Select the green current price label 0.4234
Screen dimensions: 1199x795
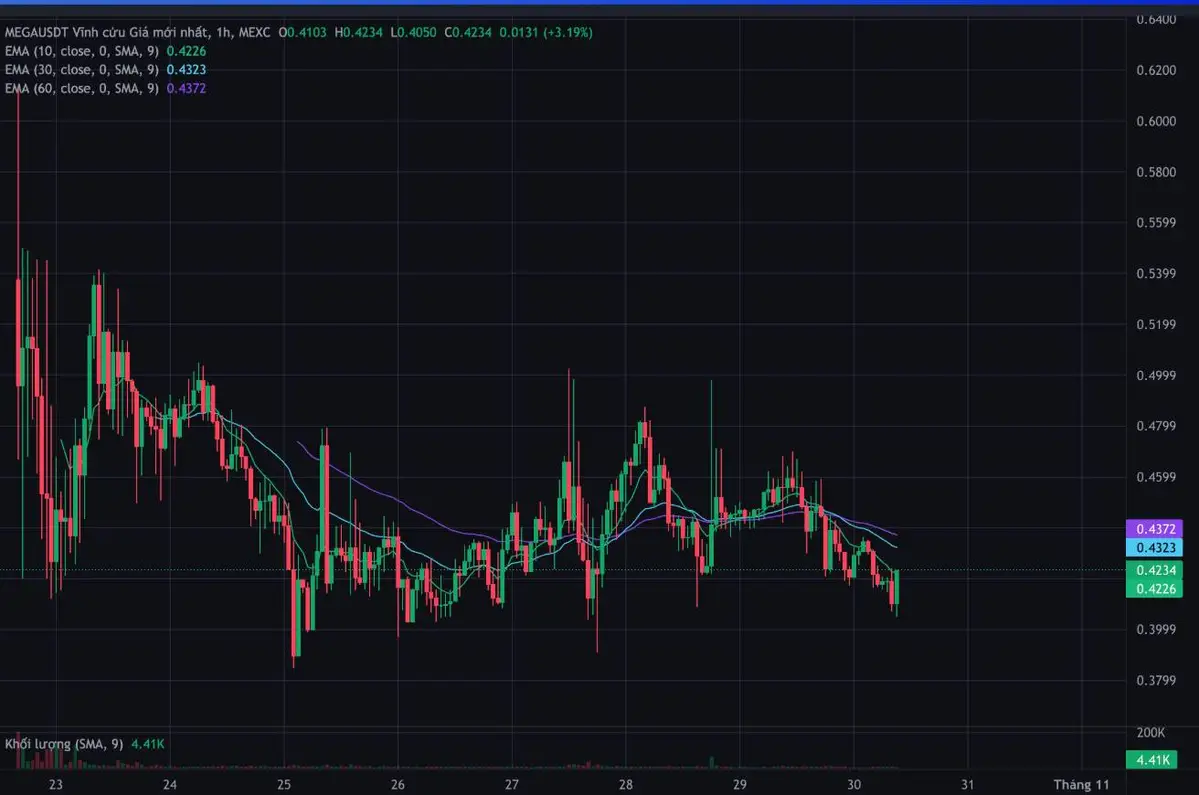1155,567
